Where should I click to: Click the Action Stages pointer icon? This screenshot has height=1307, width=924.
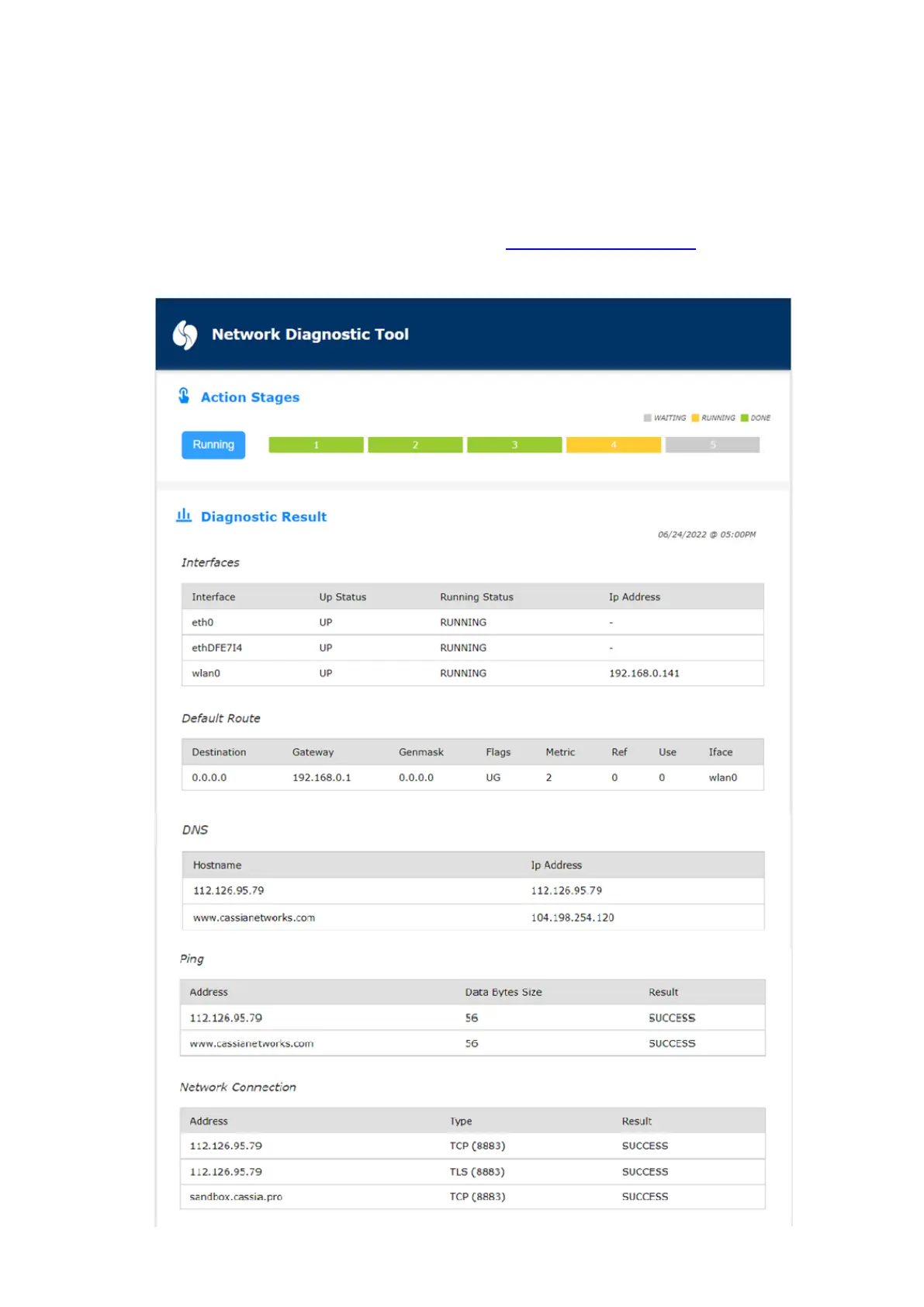pyautogui.click(x=184, y=396)
